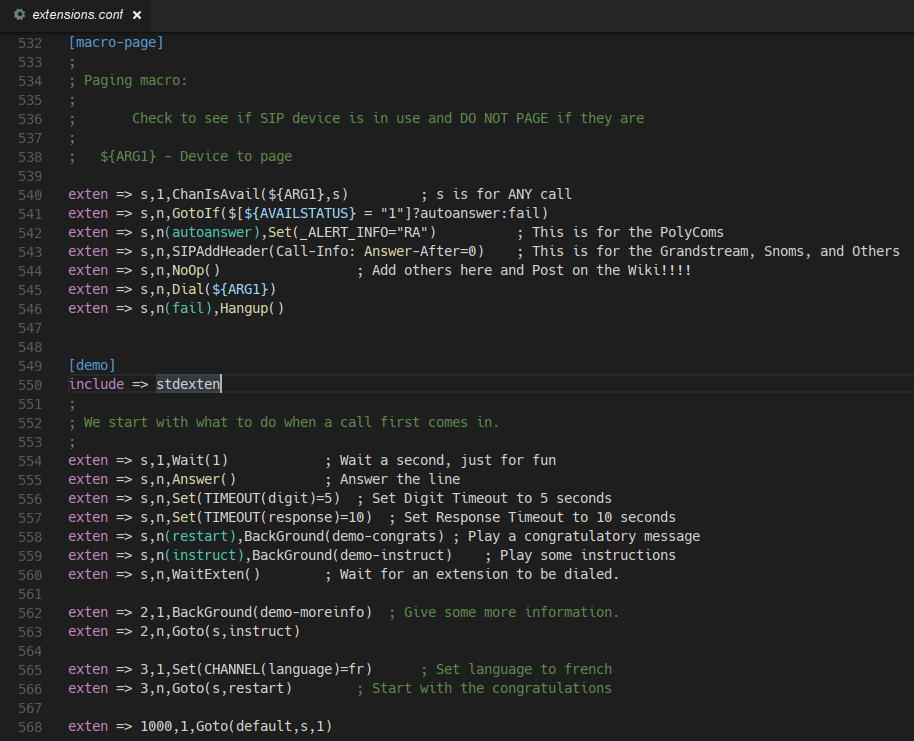
Task: Click the 'instruct' label on line 559
Action: [x=203, y=555]
